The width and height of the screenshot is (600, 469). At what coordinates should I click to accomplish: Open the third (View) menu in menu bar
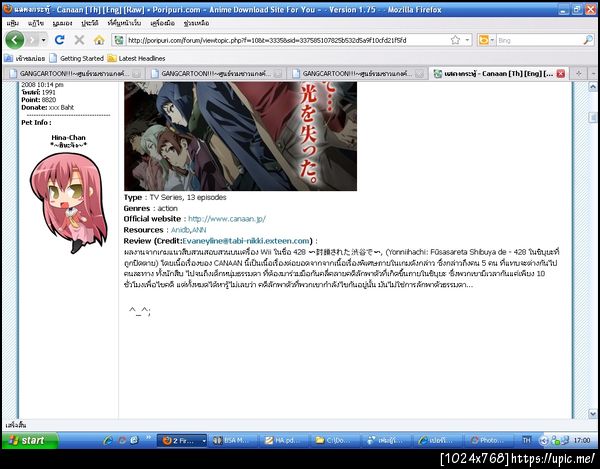[x=62, y=23]
